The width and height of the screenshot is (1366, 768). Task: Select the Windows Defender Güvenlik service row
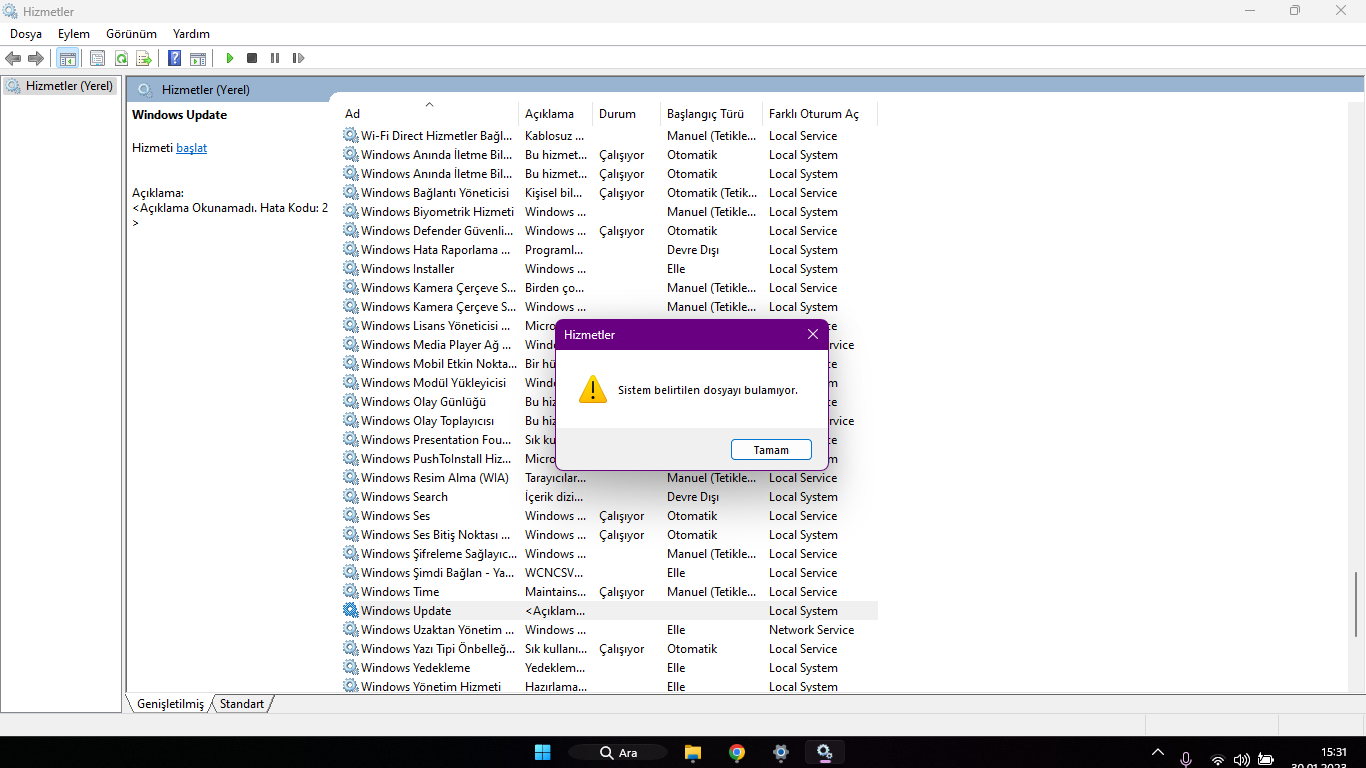(x=609, y=230)
